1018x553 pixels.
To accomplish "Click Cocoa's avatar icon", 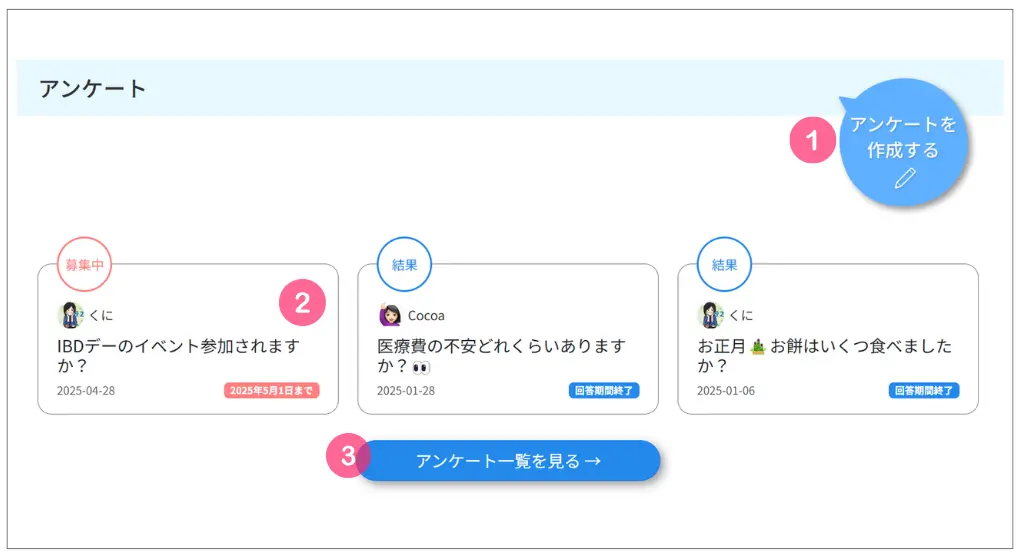I will [390, 315].
